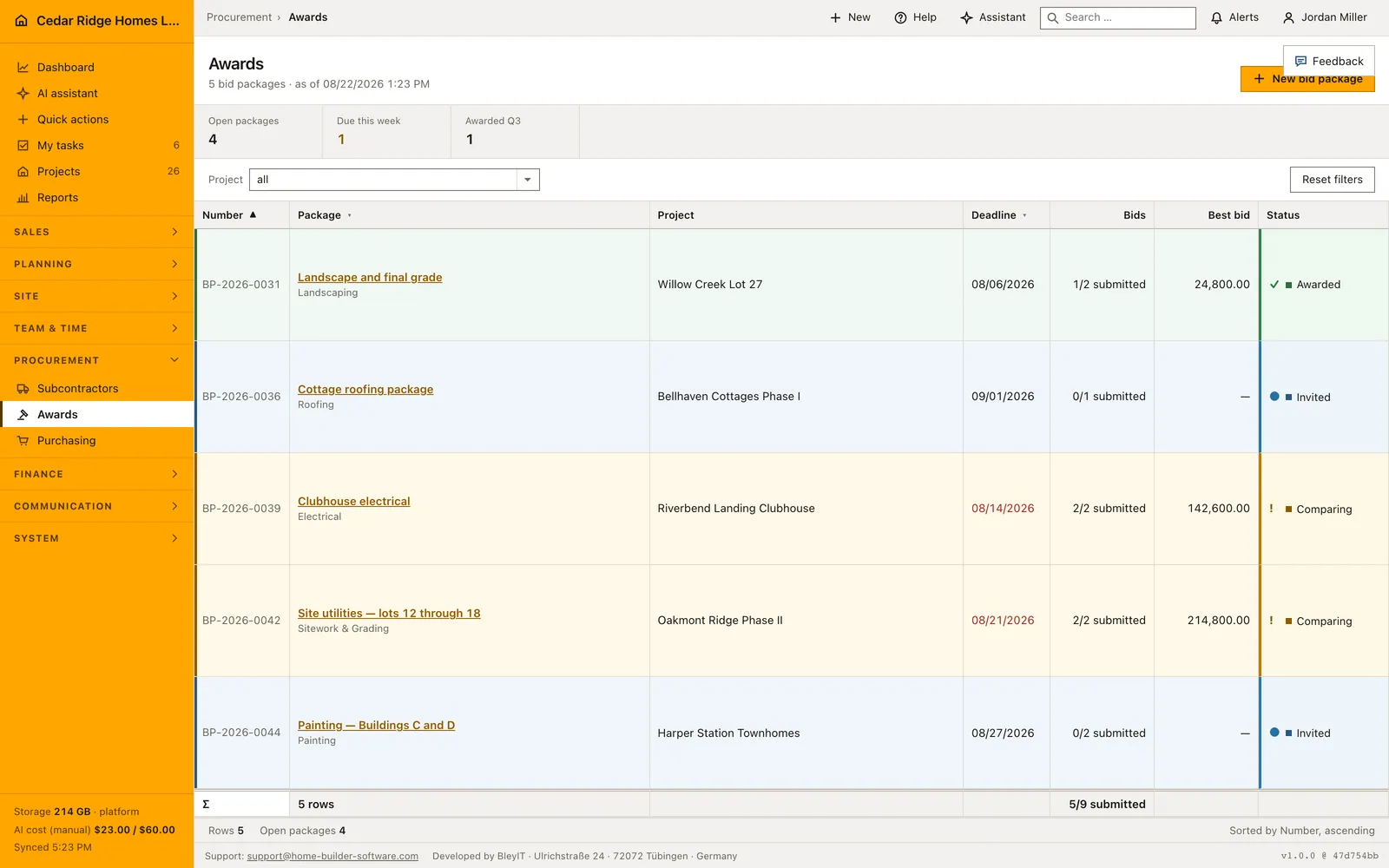
Task: Expand the SITE section
Action: 96,296
